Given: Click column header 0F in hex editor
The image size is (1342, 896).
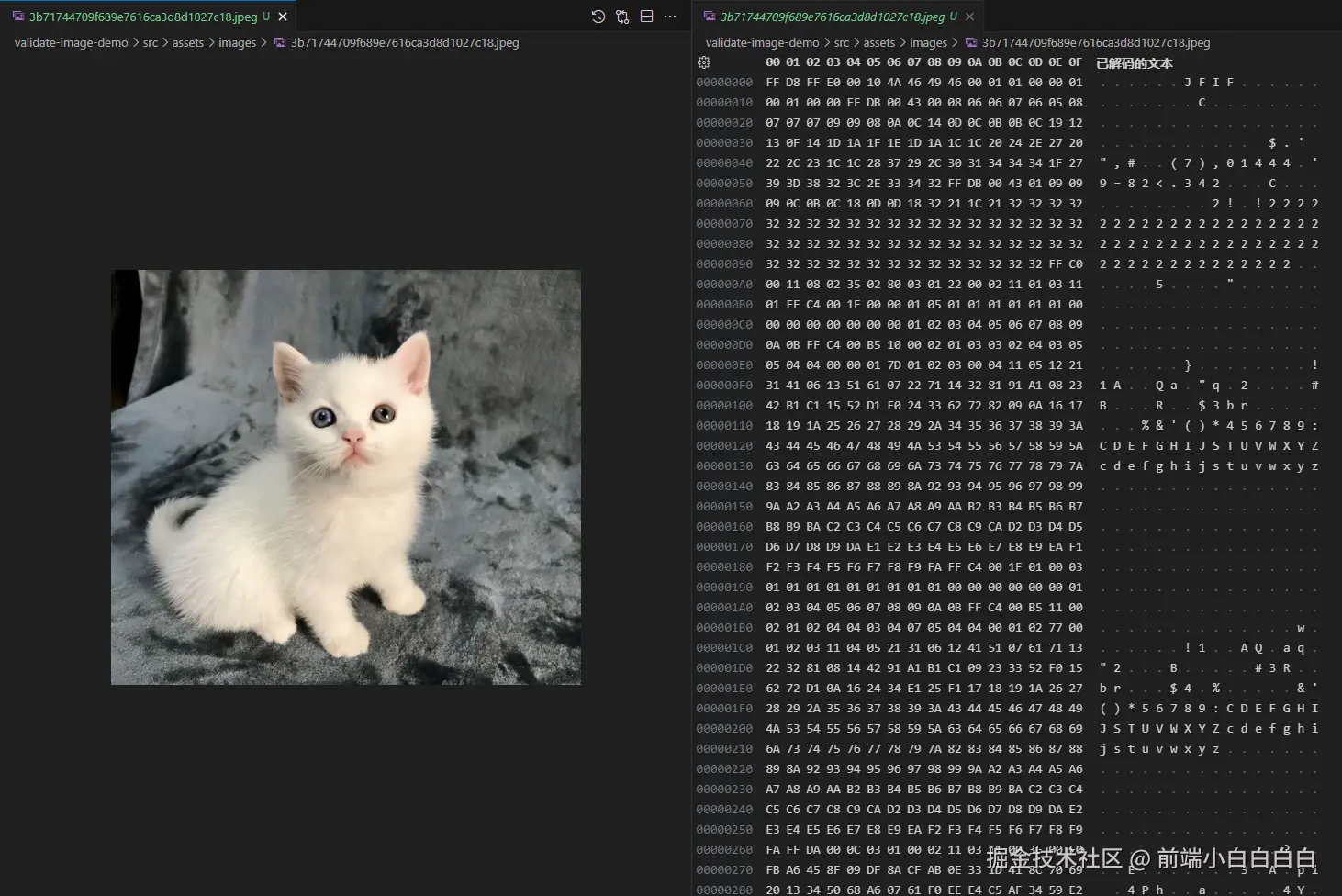Looking at the screenshot, I should pos(1076,62).
